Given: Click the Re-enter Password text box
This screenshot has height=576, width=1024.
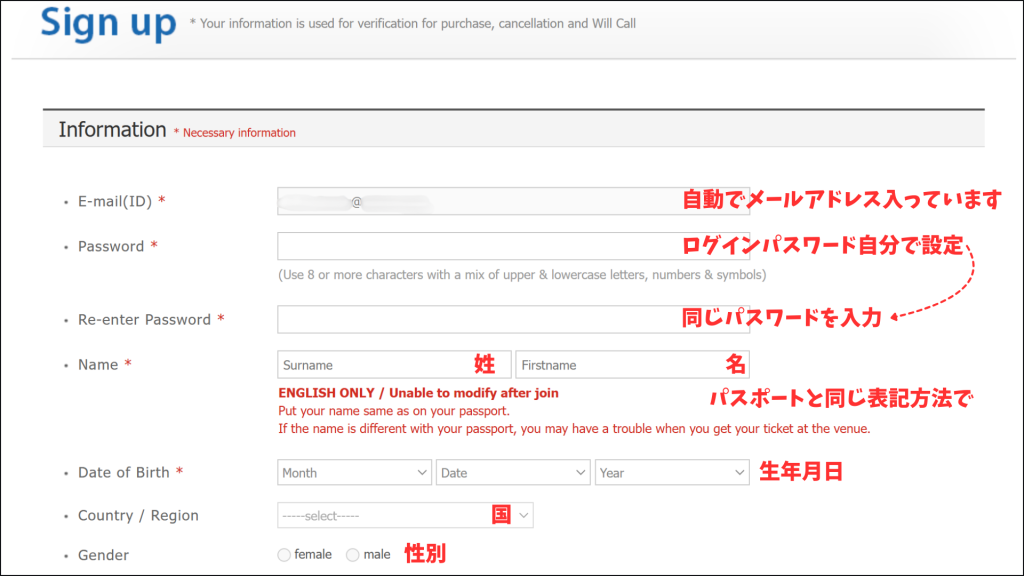Looking at the screenshot, I should click(478, 319).
